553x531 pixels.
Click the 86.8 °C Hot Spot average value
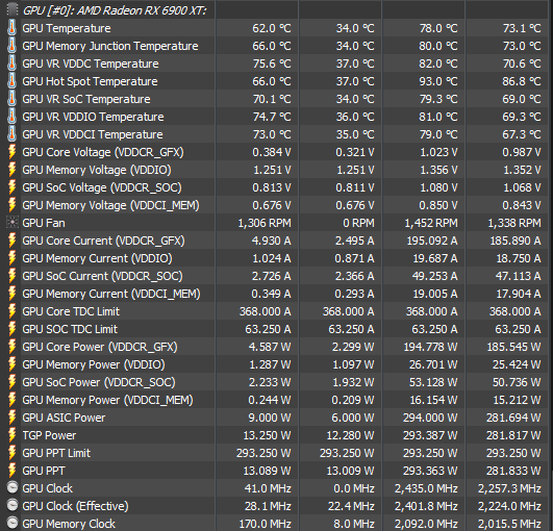pyautogui.click(x=521, y=81)
